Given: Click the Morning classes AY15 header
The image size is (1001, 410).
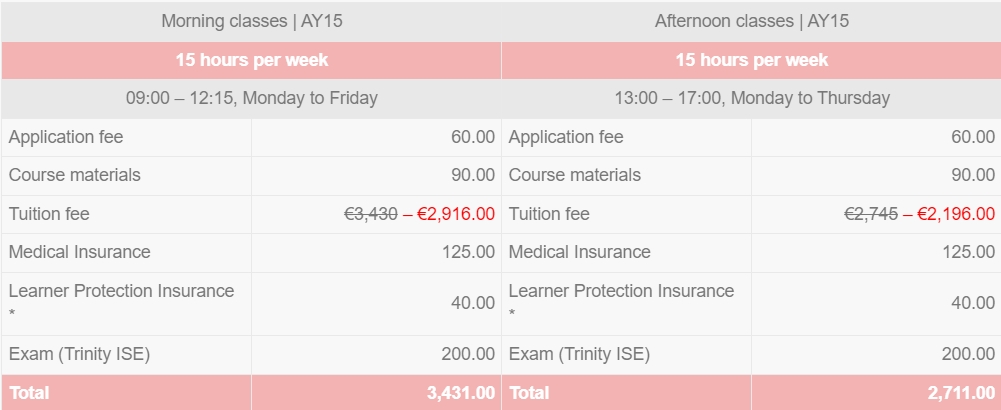Looking at the screenshot, I should tap(251, 21).
